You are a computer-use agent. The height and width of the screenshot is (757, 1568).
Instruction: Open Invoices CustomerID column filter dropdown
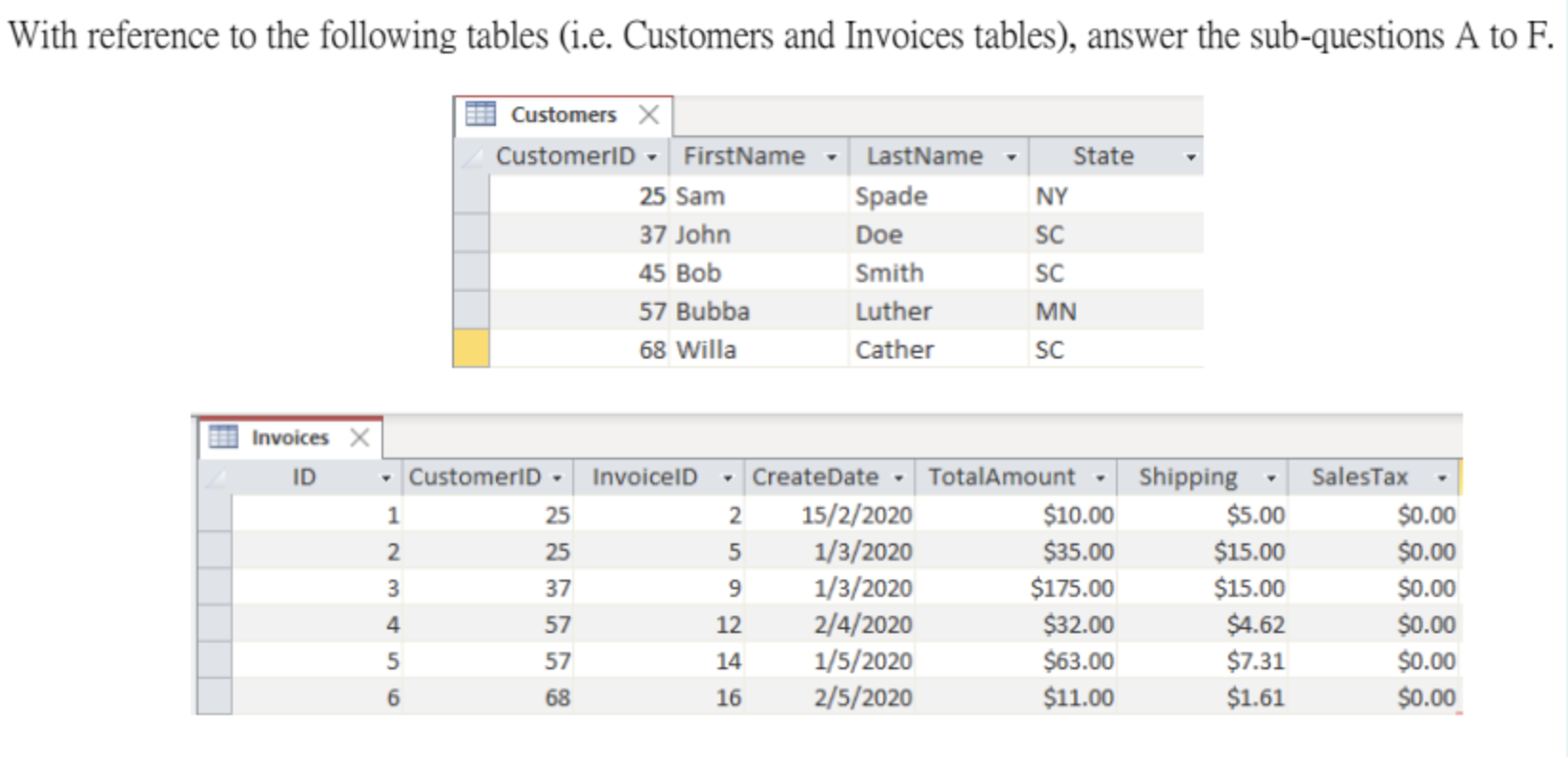point(557,478)
